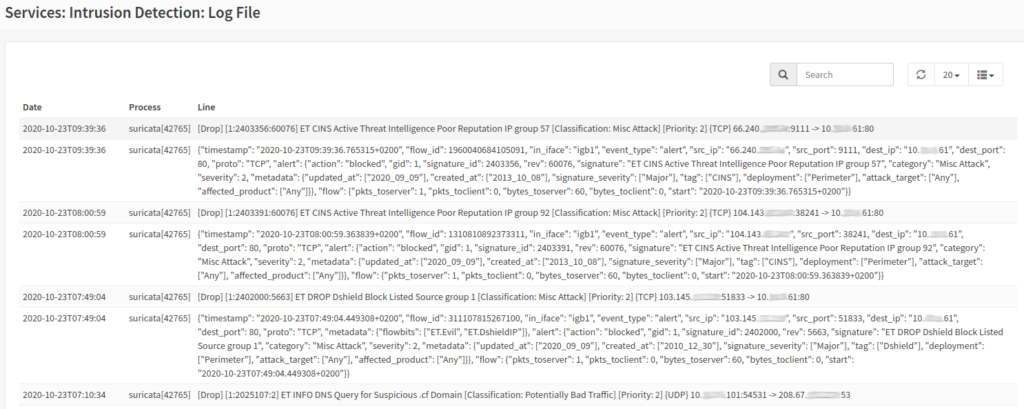The width and height of the screenshot is (1024, 409).
Task: Refresh the log with the reload icon
Action: (x=921, y=74)
